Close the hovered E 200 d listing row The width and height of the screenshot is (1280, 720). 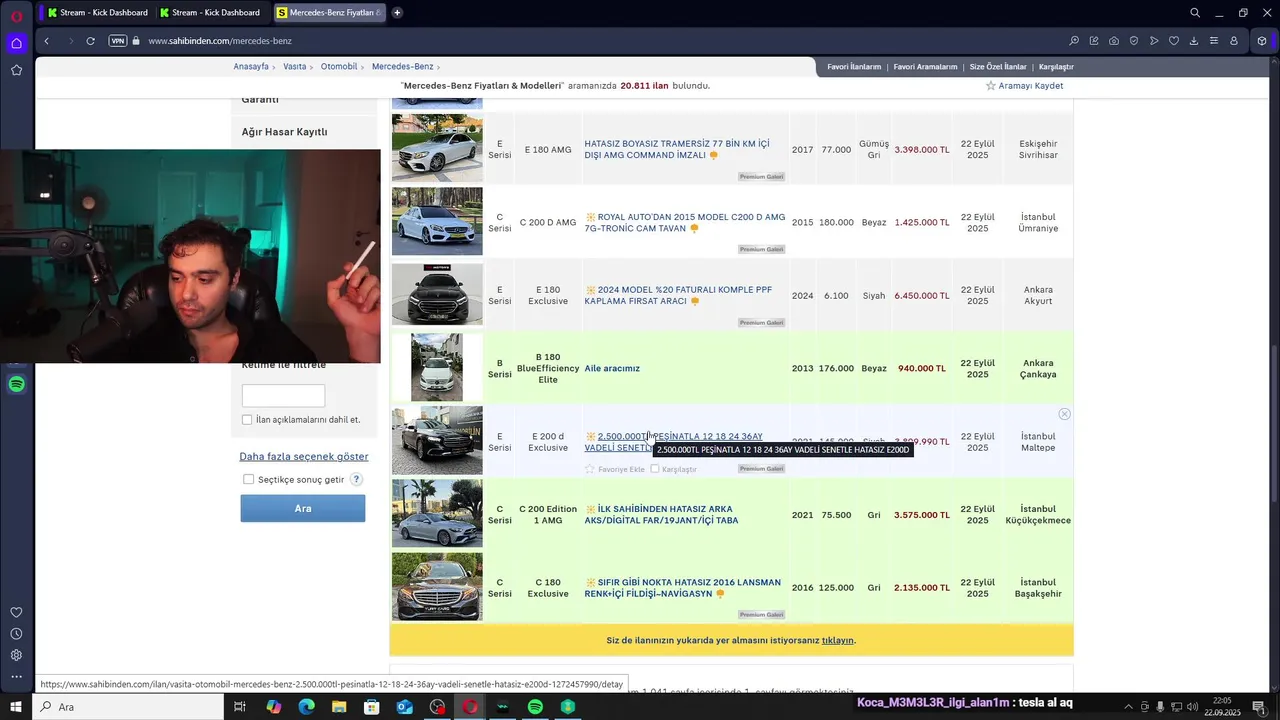[x=1064, y=414]
